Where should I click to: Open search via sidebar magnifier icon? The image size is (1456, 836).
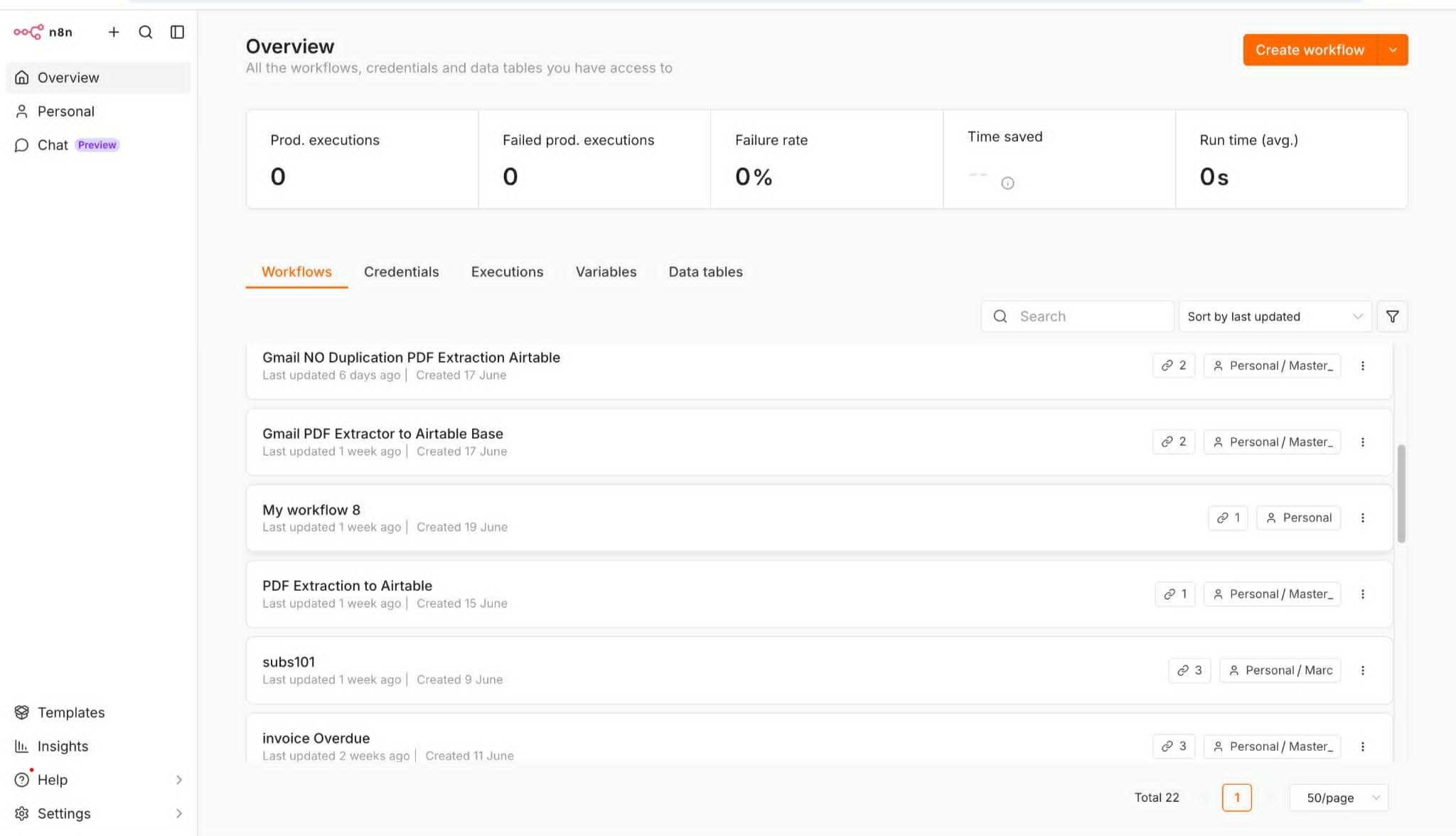(146, 32)
